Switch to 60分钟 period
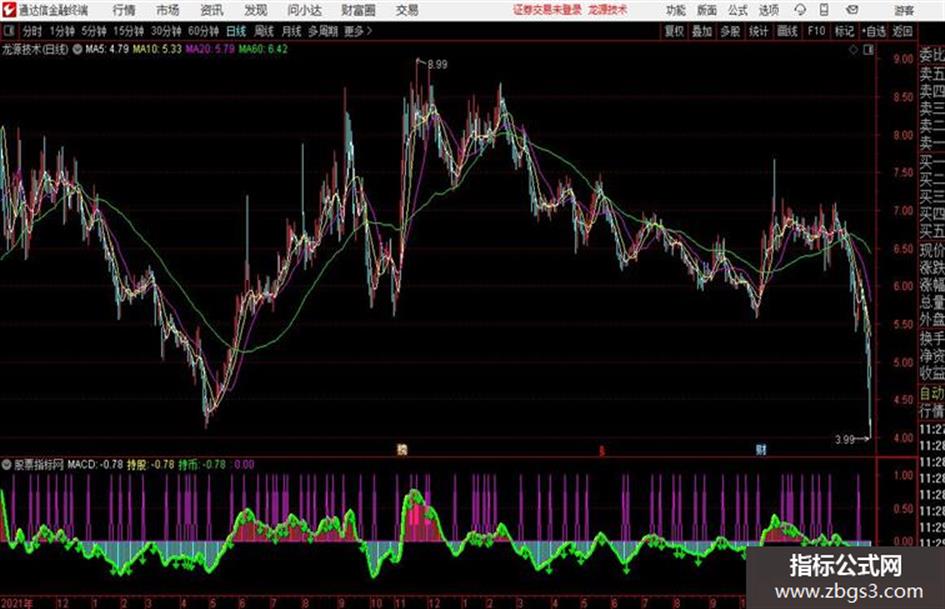The width and height of the screenshot is (945, 609). [x=203, y=31]
